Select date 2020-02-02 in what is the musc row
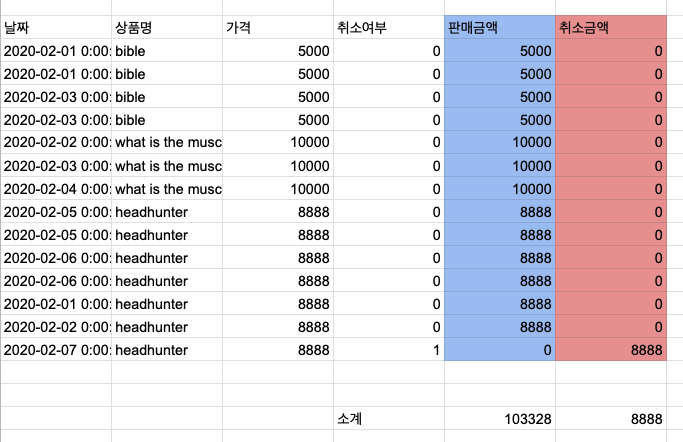 (x=56, y=142)
